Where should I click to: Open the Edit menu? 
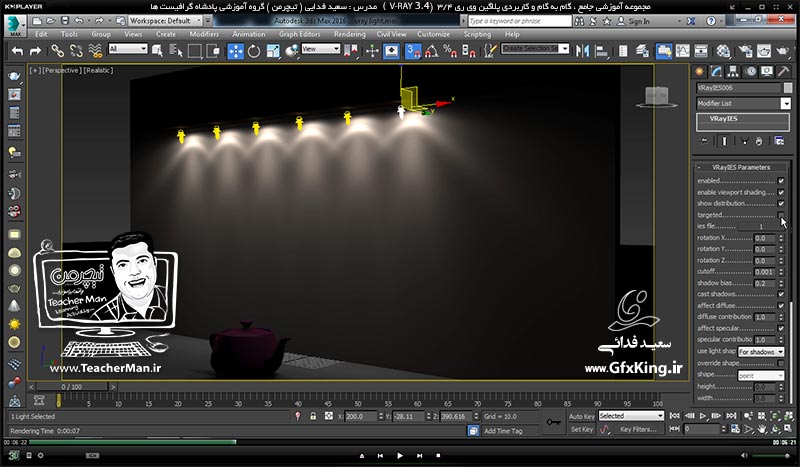[x=41, y=34]
